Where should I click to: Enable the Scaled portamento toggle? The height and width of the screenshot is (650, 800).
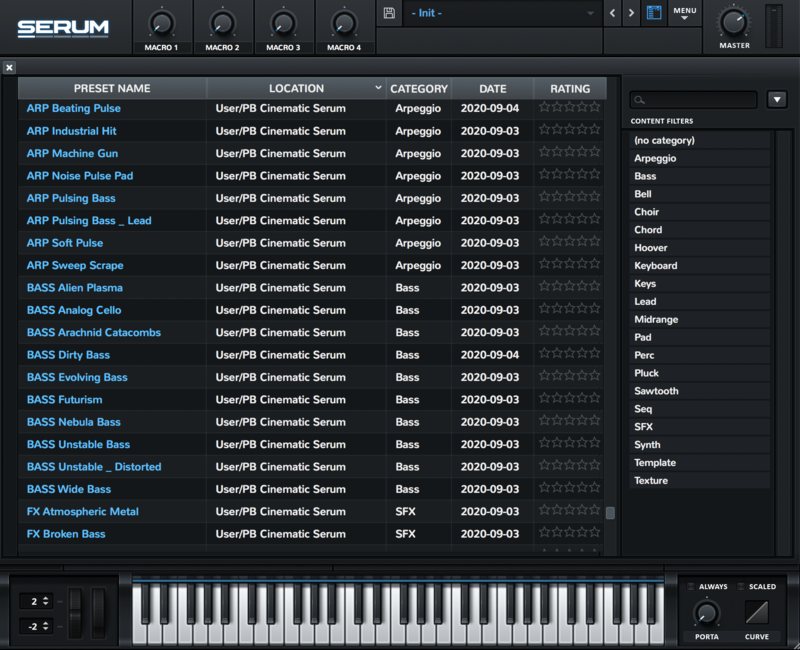pos(741,587)
